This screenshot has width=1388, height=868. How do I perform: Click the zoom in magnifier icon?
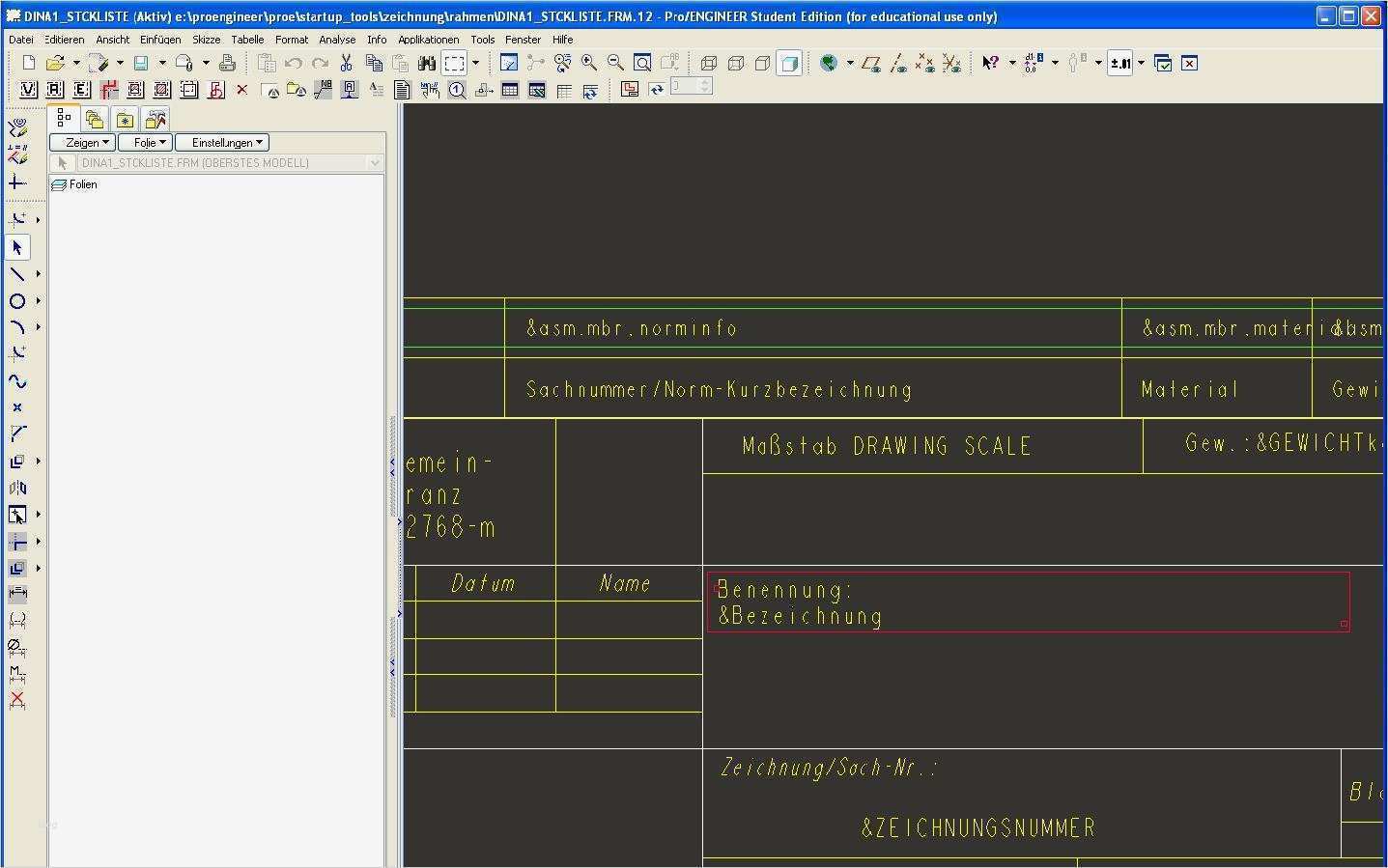[588, 63]
